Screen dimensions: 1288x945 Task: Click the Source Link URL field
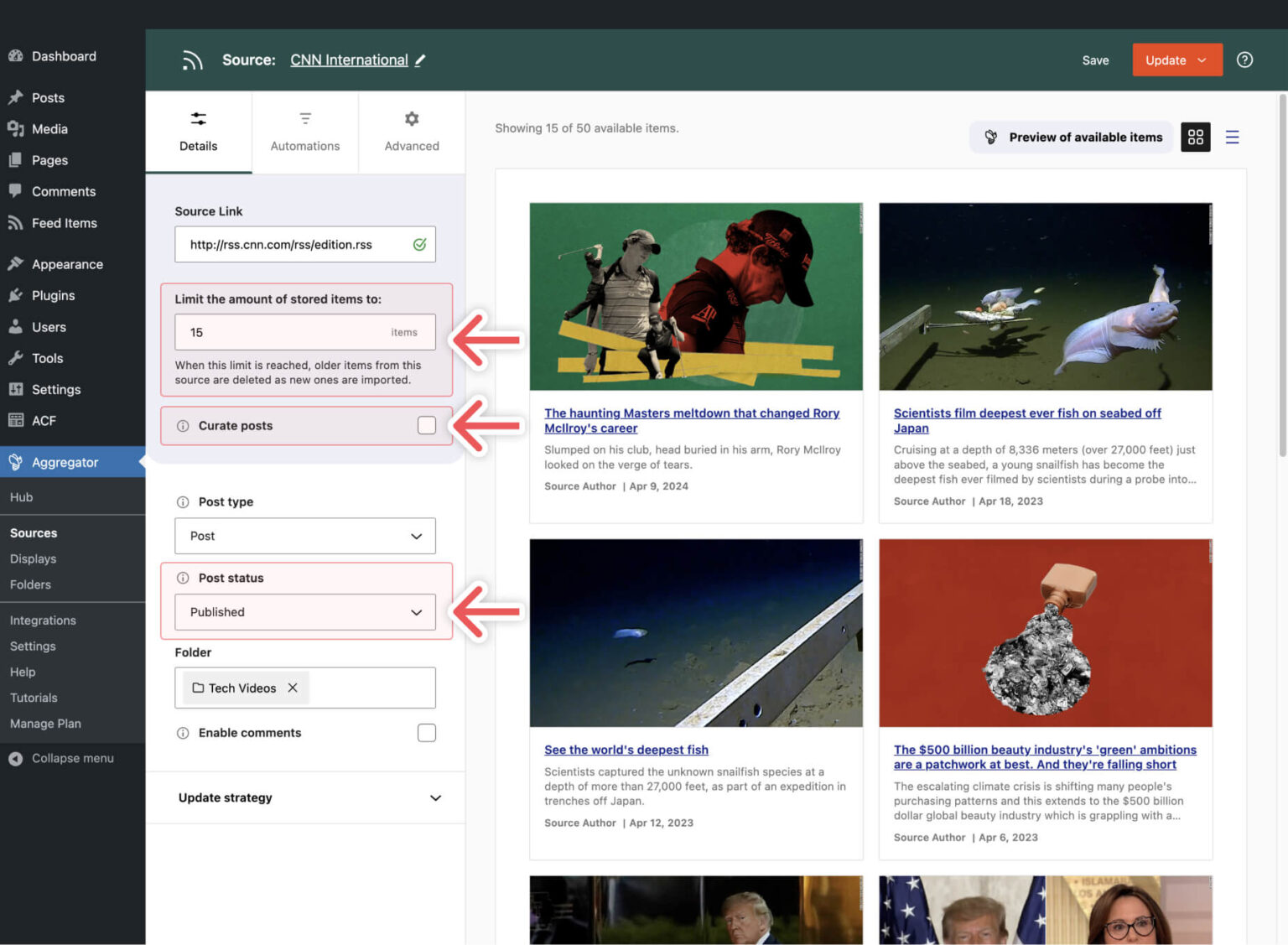[x=305, y=244]
